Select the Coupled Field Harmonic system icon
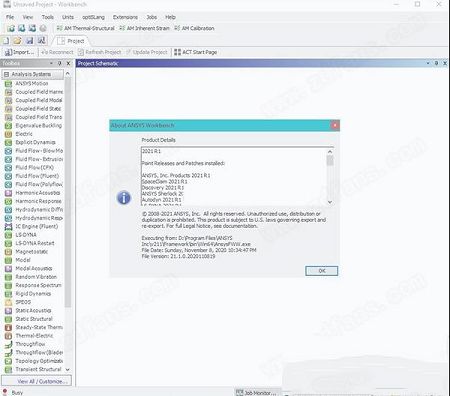450x396 pixels. (x=8, y=92)
